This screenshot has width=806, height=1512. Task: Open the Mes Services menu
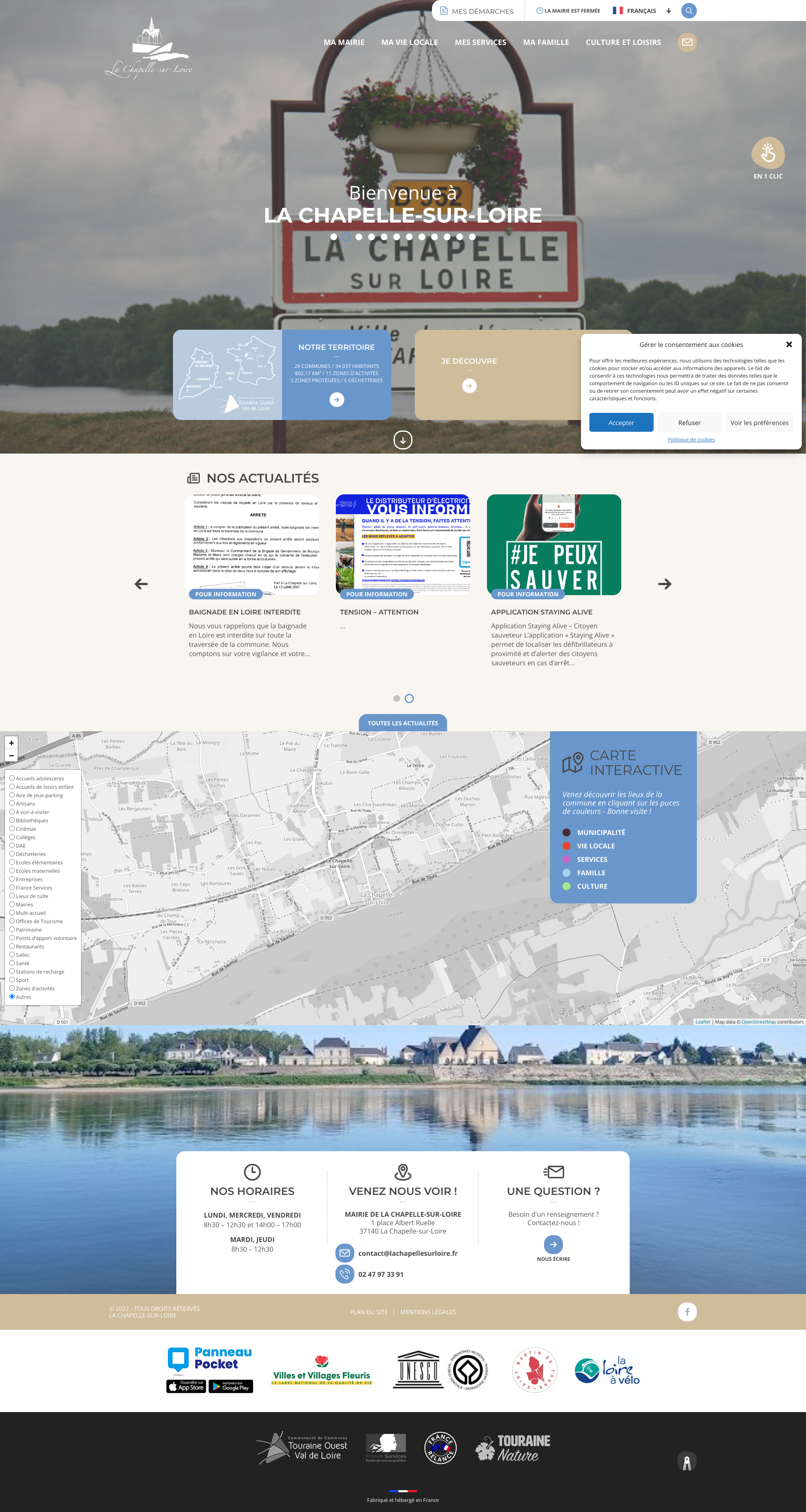pyautogui.click(x=480, y=42)
